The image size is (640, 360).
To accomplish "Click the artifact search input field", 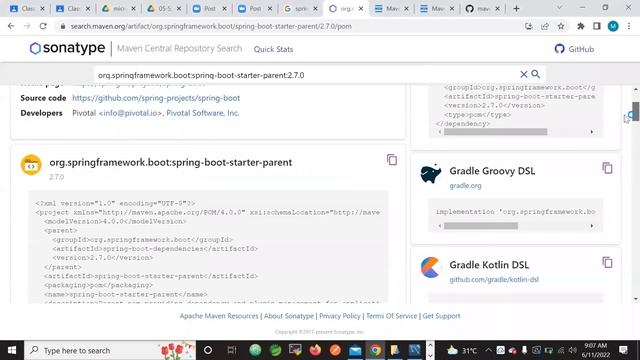I will 306,75.
